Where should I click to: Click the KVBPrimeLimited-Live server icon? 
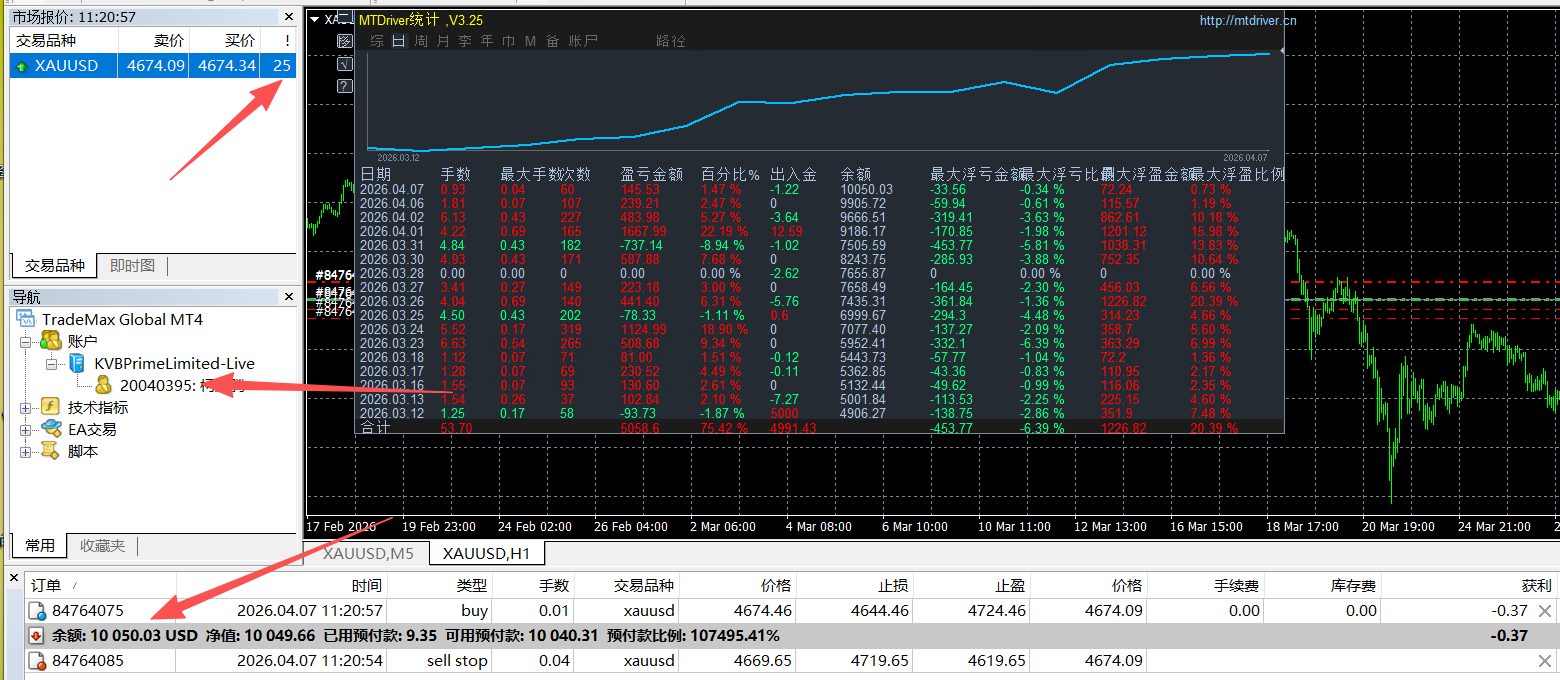pyautogui.click(x=77, y=363)
